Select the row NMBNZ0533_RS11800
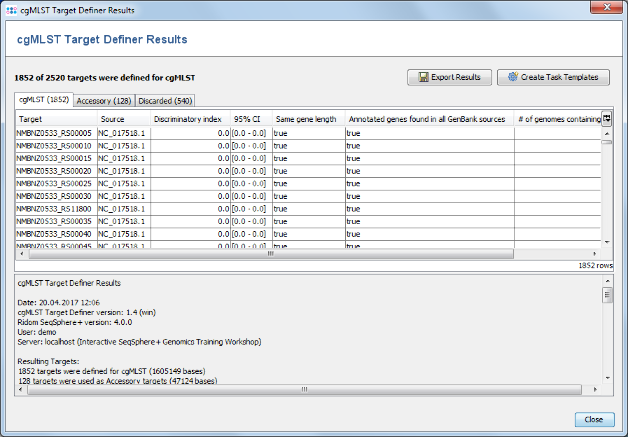The image size is (628, 437). (308, 209)
